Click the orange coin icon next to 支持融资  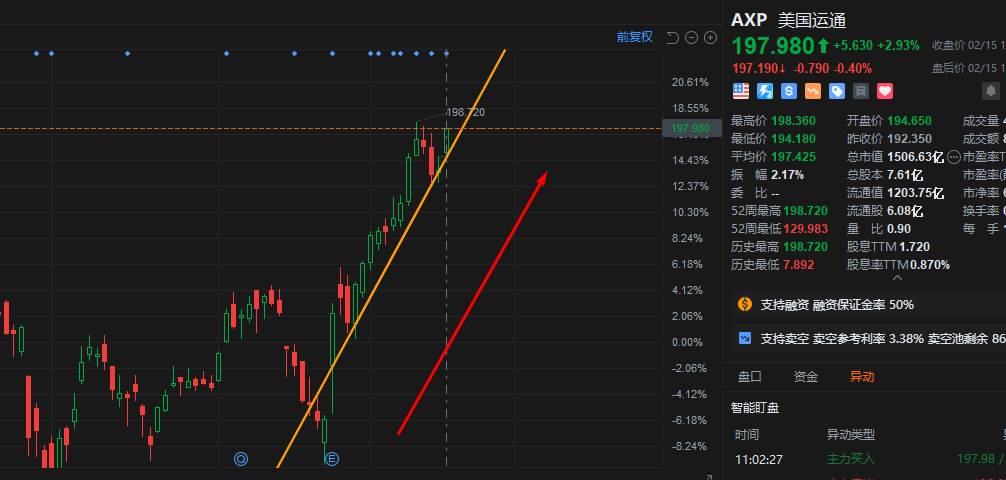tap(744, 304)
